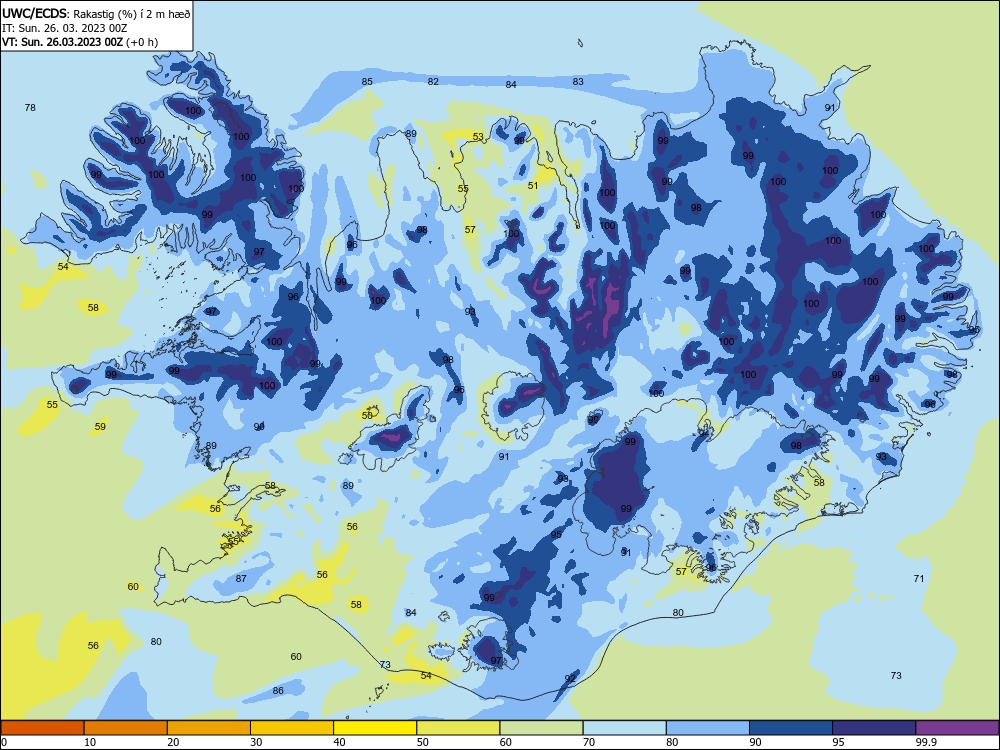This screenshot has width=1000, height=750.
Task: Select the bright yellow 40–50 legend swatch
Action: [375, 728]
